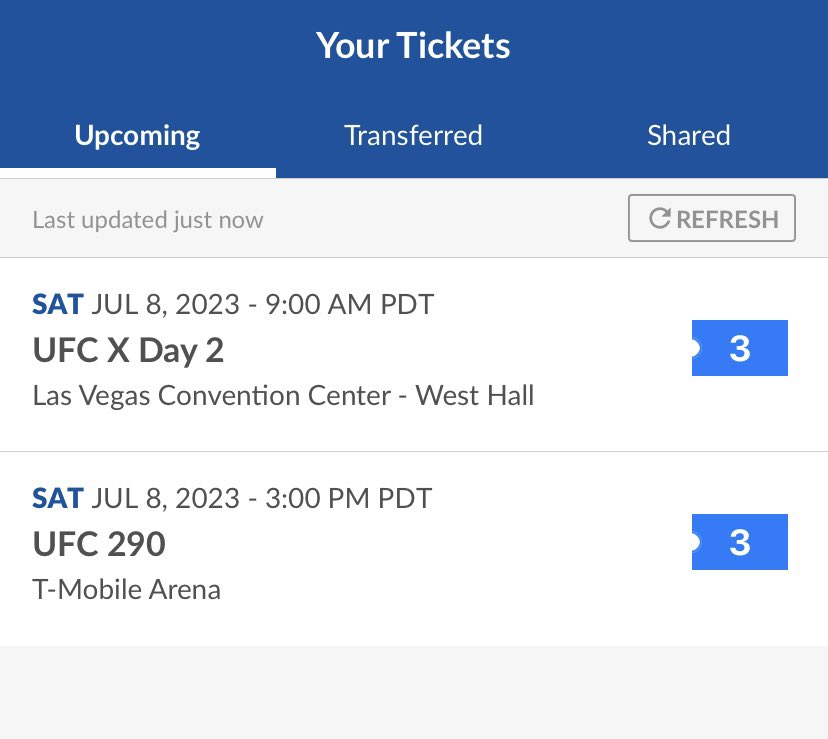Click the refresh circular arrow icon
This screenshot has width=828, height=739.
point(660,218)
